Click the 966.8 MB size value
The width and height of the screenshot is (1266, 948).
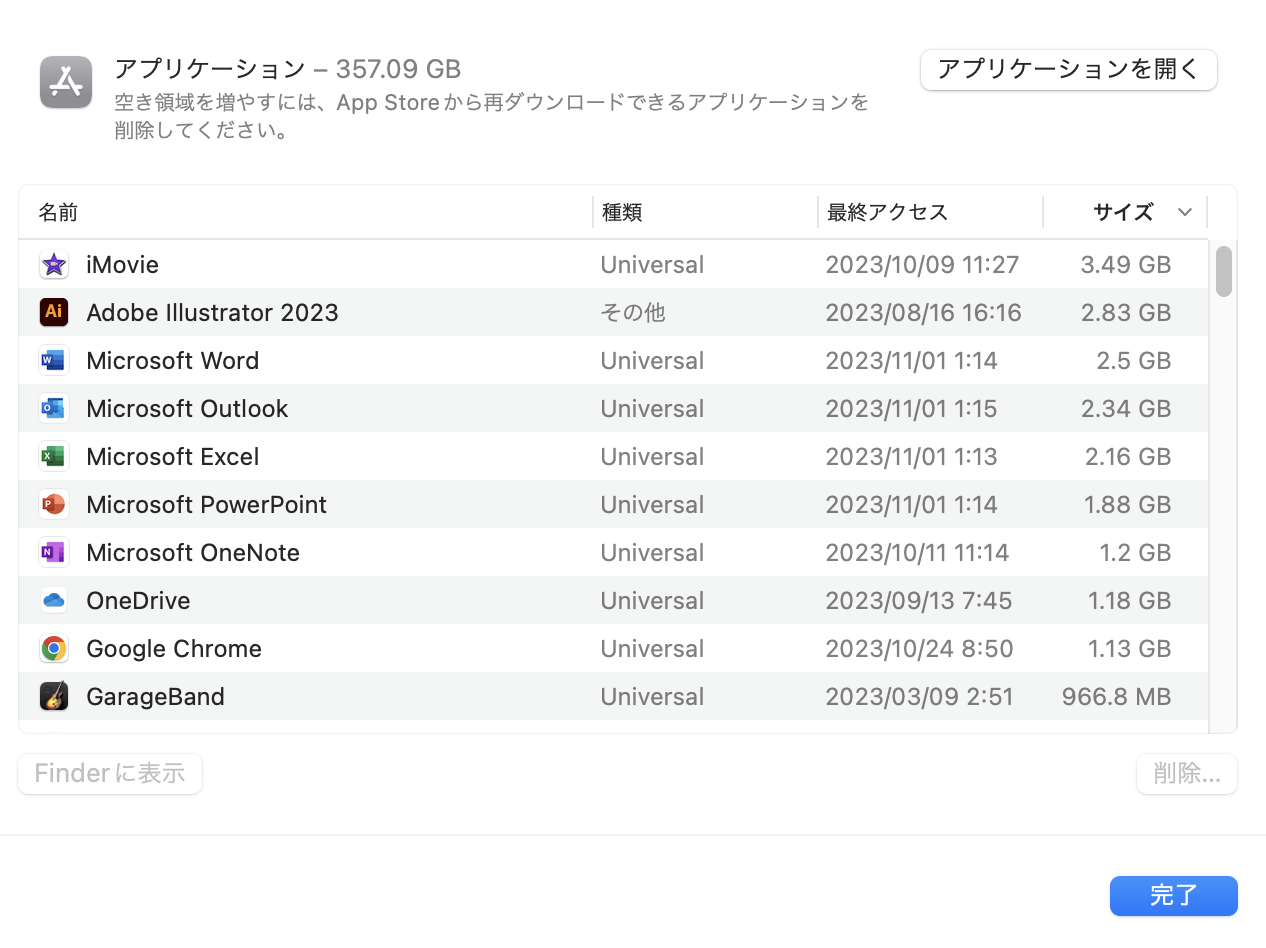(x=1117, y=697)
